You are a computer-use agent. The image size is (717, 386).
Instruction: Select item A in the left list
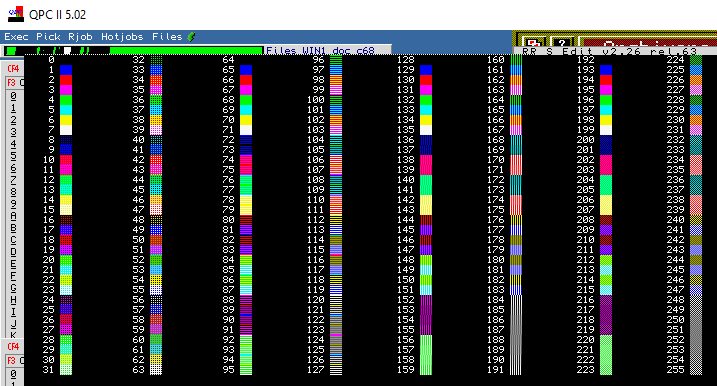point(13,216)
